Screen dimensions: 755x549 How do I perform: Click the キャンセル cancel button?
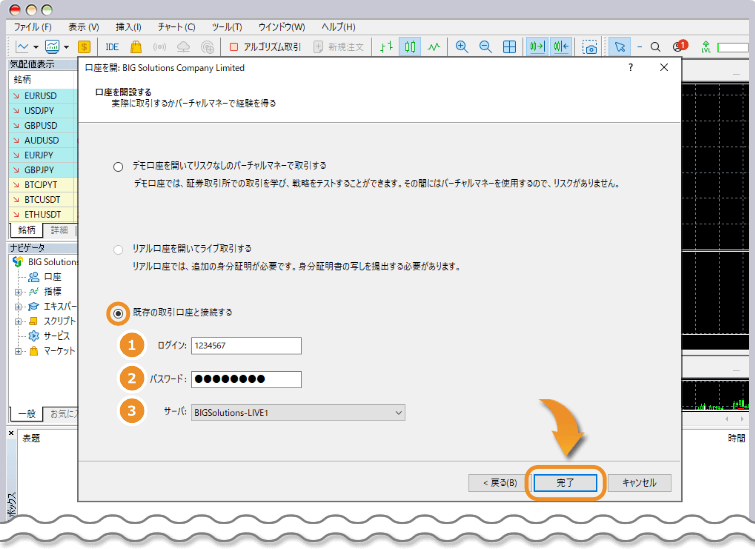tap(639, 483)
